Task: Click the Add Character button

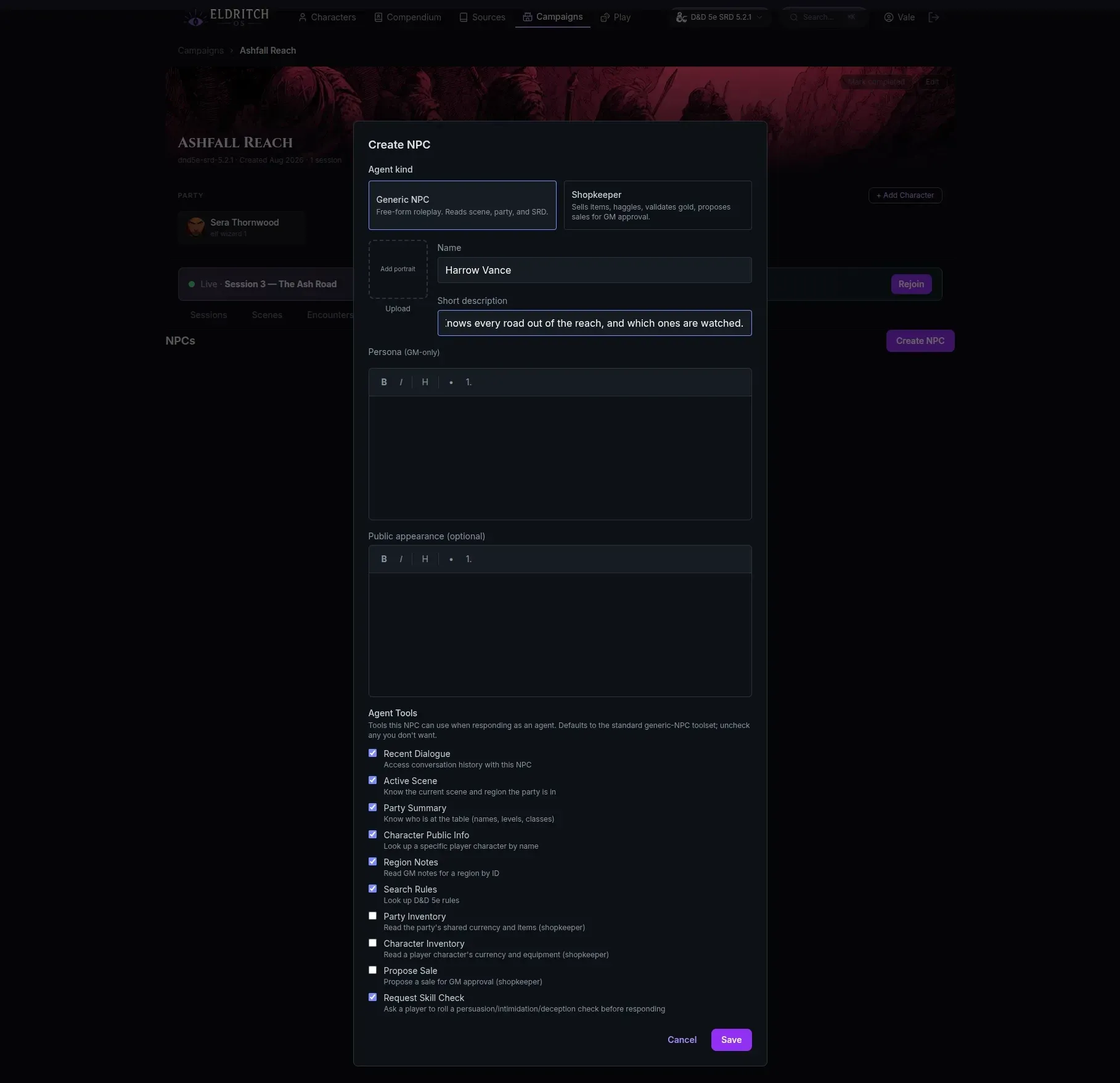Action: [x=905, y=195]
